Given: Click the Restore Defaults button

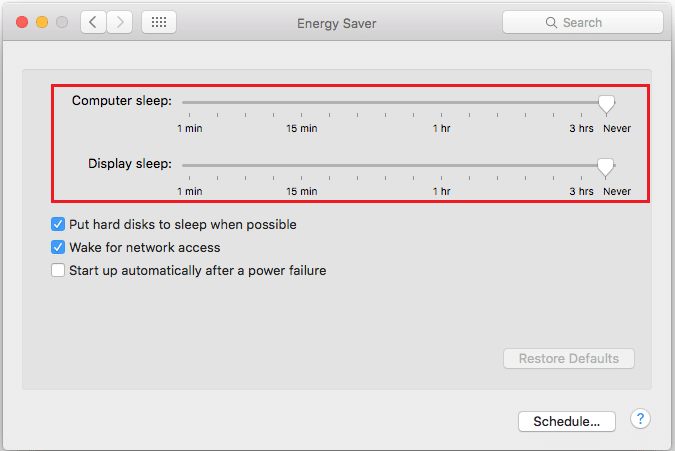Looking at the screenshot, I should click(569, 359).
